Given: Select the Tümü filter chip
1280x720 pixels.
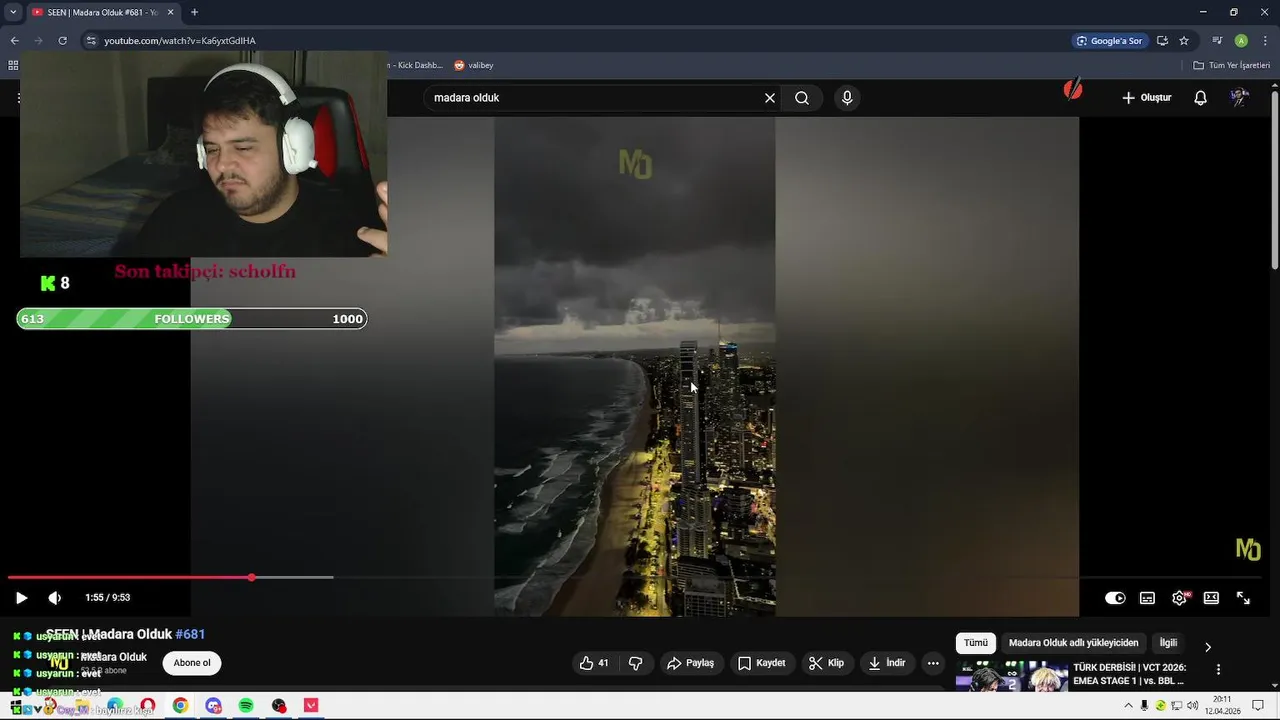Looking at the screenshot, I should coord(975,643).
